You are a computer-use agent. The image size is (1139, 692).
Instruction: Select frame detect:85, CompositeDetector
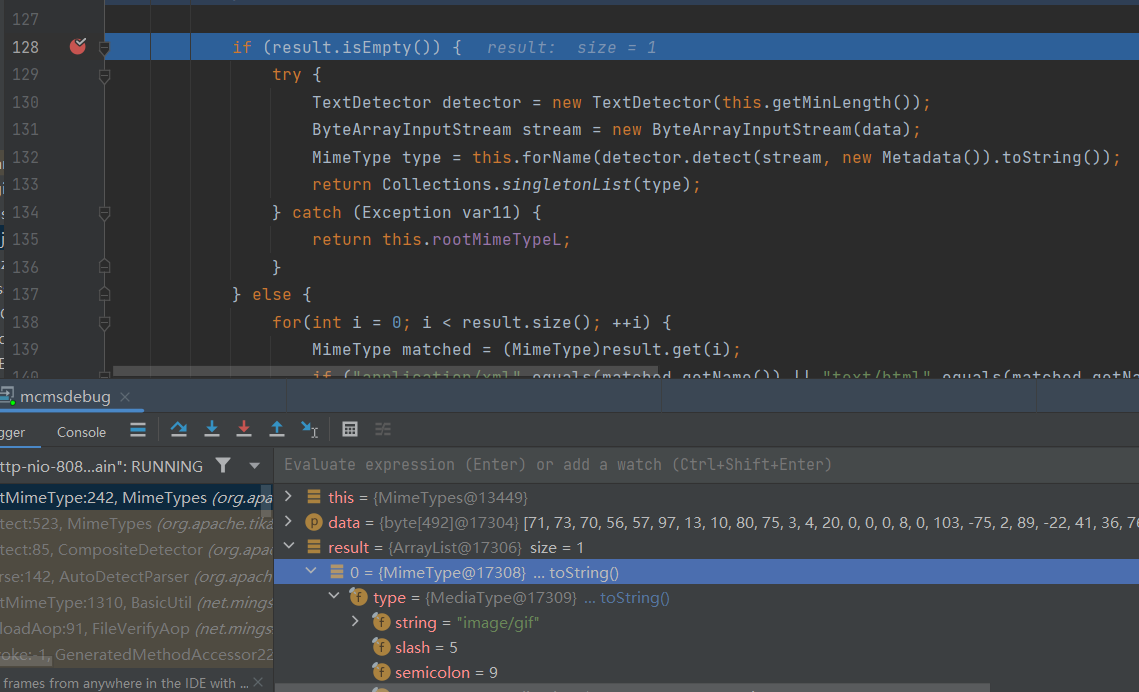pyautogui.click(x=137, y=550)
